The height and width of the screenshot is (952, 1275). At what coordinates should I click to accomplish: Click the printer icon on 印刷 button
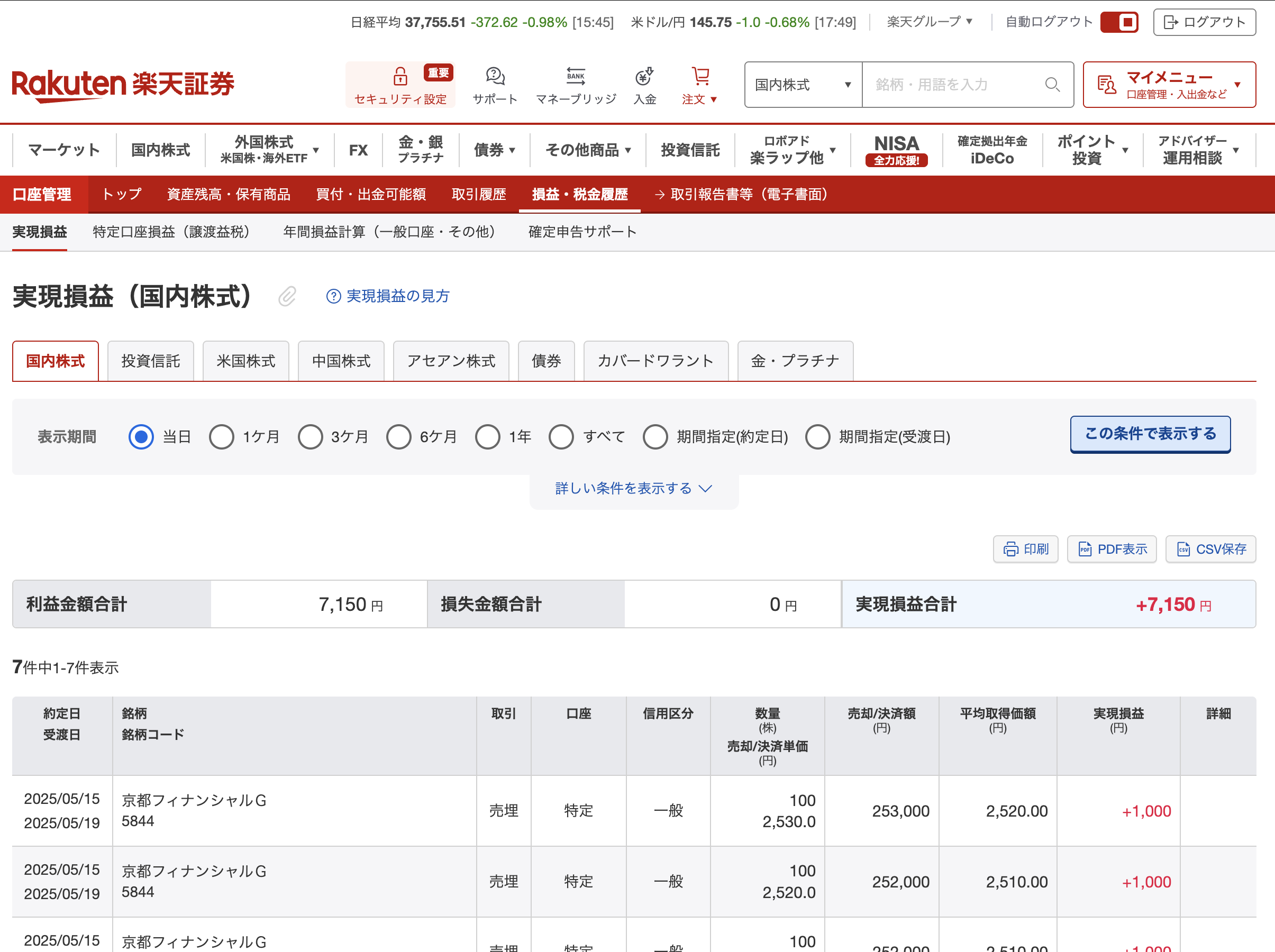pos(1011,549)
